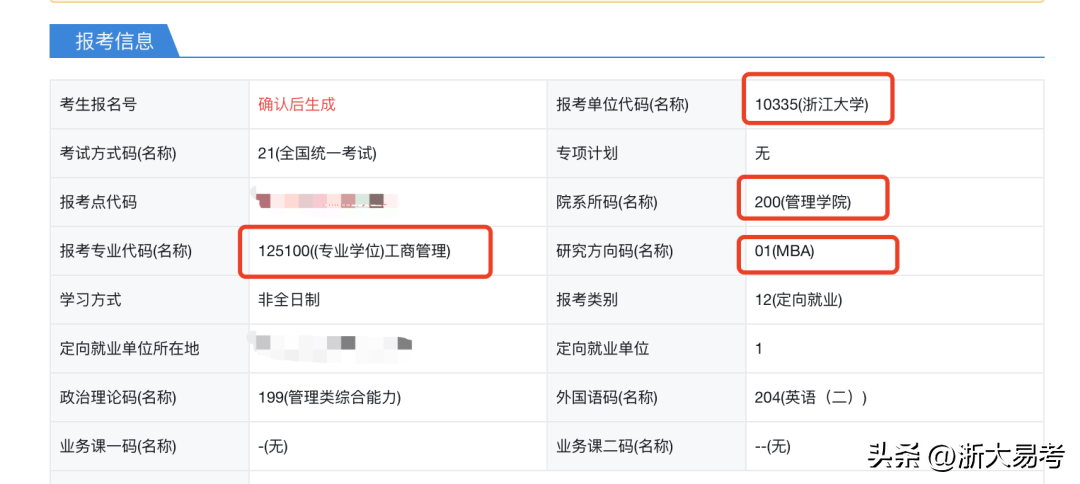Click the 业务课一码 value -(无)
Screen dimensions: 1080x484
(273, 446)
